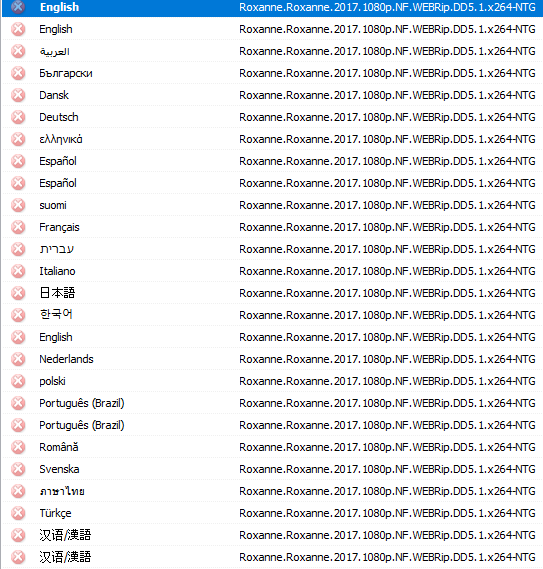The height and width of the screenshot is (569, 543).
Task: Click the red X icon beside Svenska
Action: tap(18, 469)
